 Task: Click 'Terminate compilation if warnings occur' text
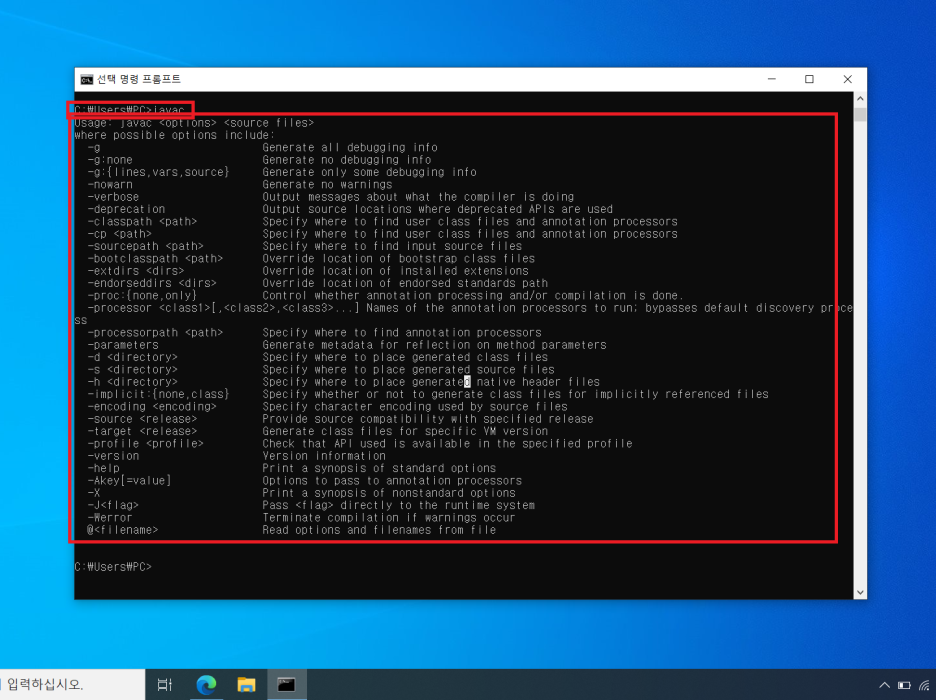(389, 518)
